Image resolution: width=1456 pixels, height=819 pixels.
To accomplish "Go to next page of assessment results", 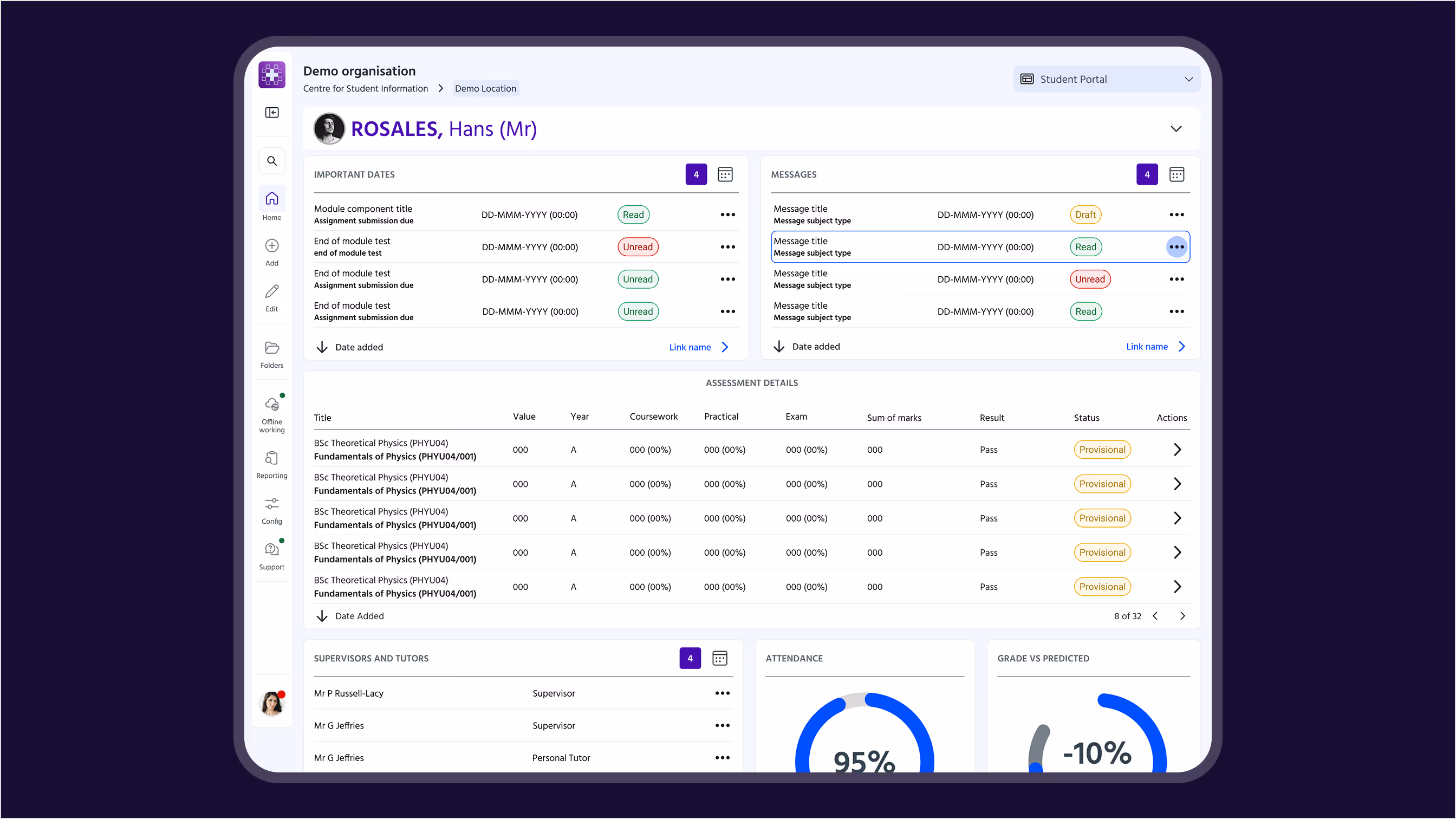I will [x=1182, y=615].
